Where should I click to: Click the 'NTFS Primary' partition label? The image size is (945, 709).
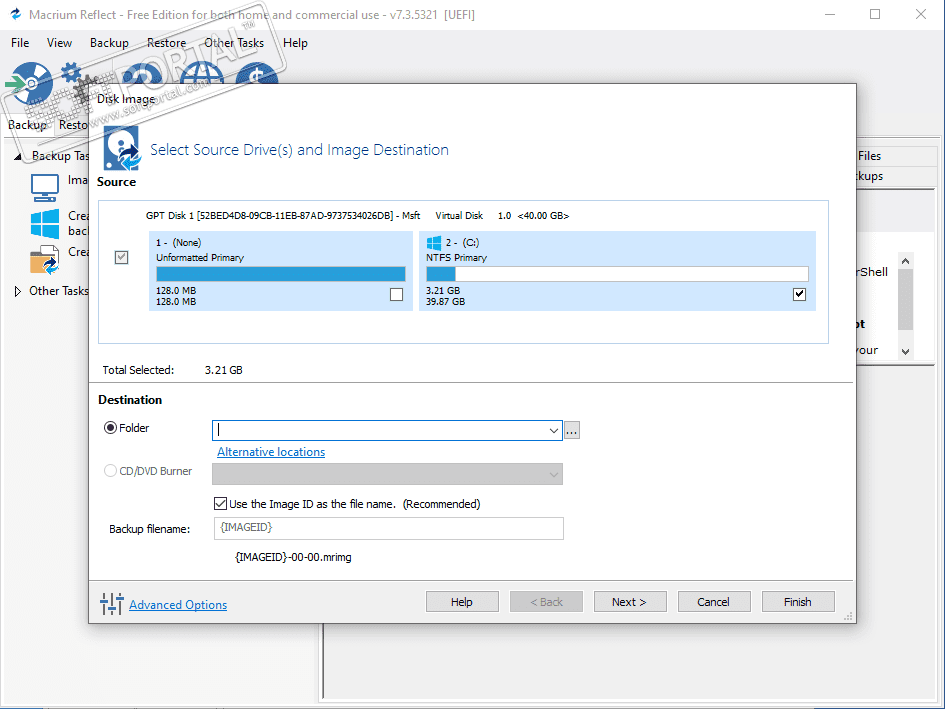[456, 257]
